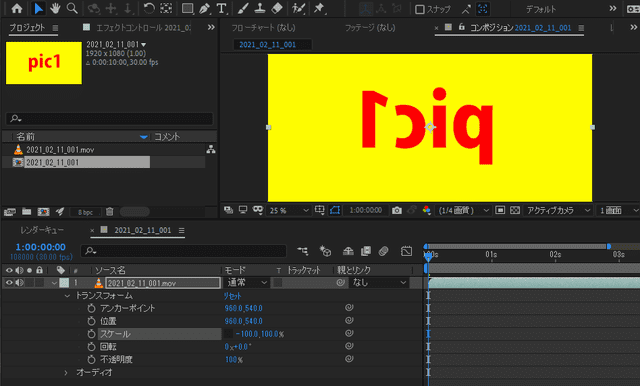
Task: Toggle mask and shape path visibility
Action: (335, 210)
